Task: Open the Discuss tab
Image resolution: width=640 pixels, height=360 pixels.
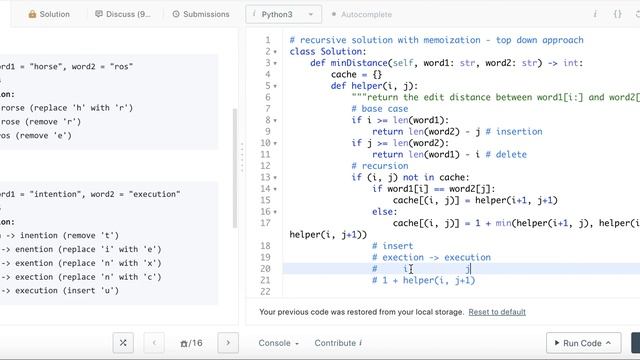Action: 122,14
